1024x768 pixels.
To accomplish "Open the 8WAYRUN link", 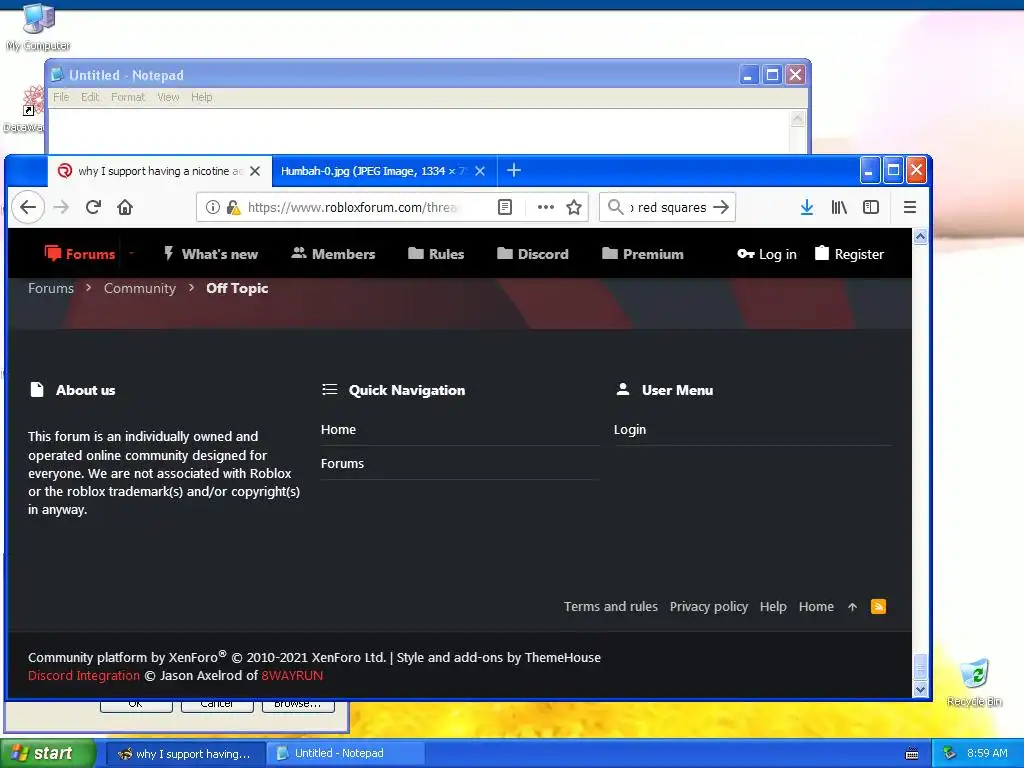I will pos(292,676).
